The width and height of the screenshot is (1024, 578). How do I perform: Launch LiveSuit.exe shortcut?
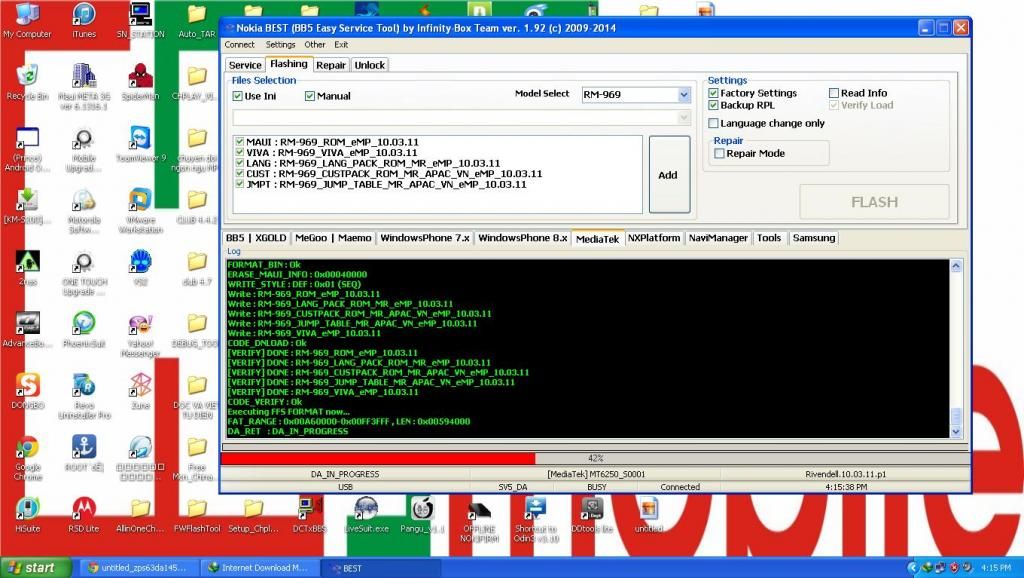click(x=366, y=515)
